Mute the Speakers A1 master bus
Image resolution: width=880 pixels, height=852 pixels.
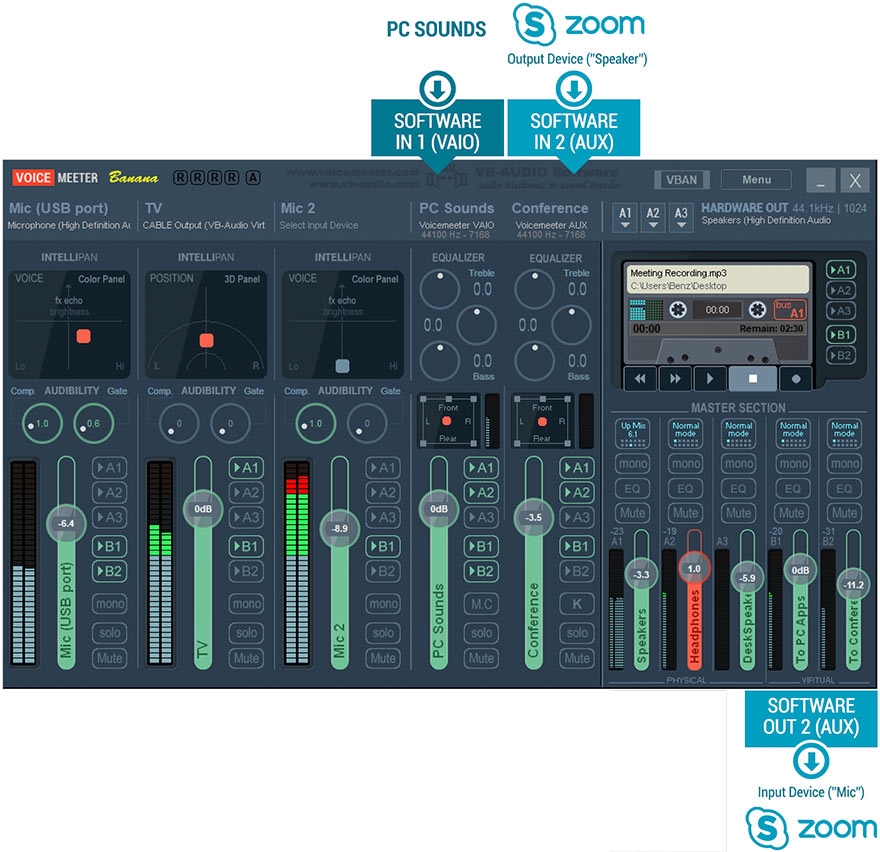click(x=632, y=513)
